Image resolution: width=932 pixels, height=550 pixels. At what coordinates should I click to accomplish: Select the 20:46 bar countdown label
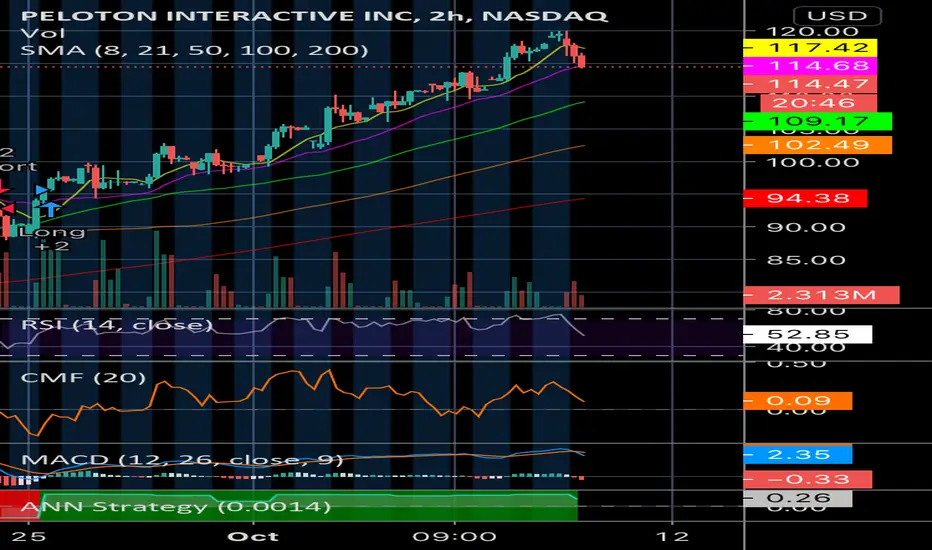click(818, 102)
